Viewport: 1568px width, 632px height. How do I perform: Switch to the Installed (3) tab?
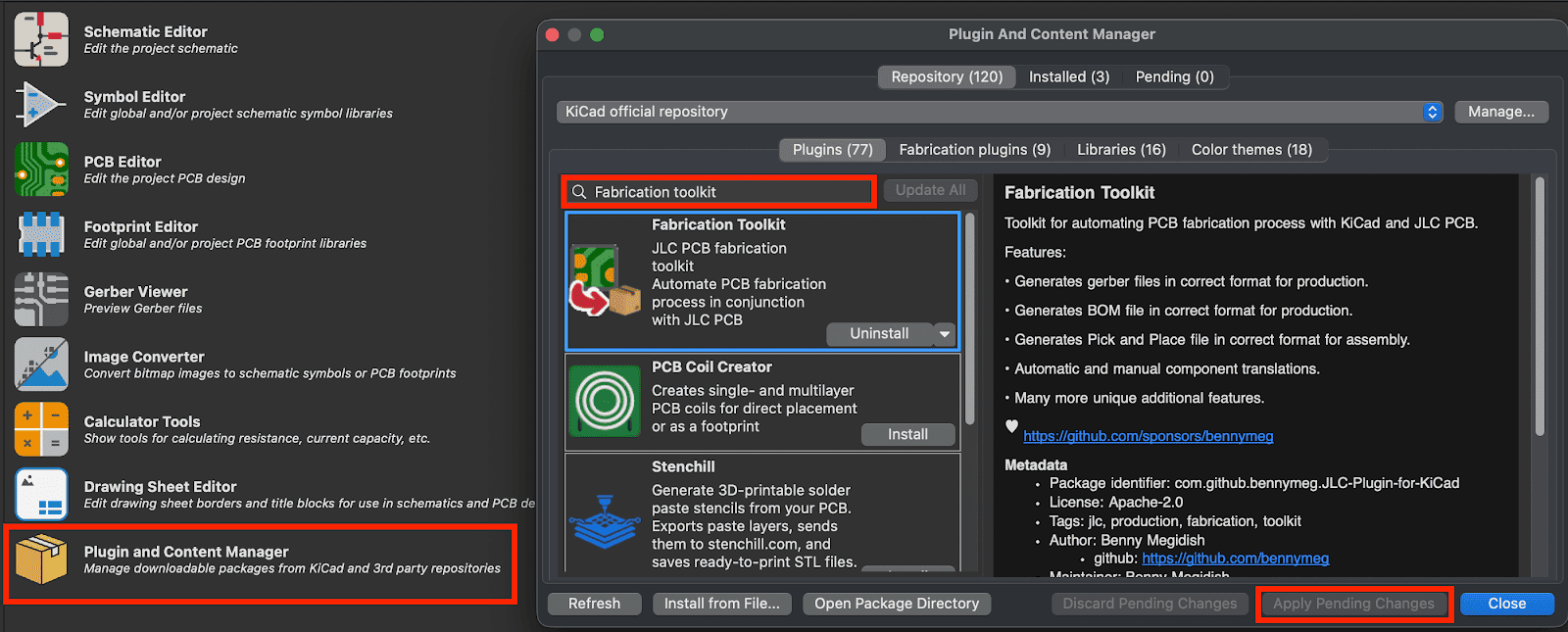click(x=1069, y=76)
